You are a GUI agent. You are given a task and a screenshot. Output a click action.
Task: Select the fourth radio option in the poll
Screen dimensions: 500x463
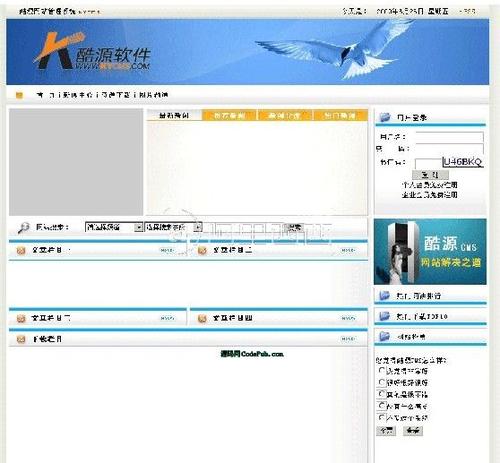coord(382,405)
